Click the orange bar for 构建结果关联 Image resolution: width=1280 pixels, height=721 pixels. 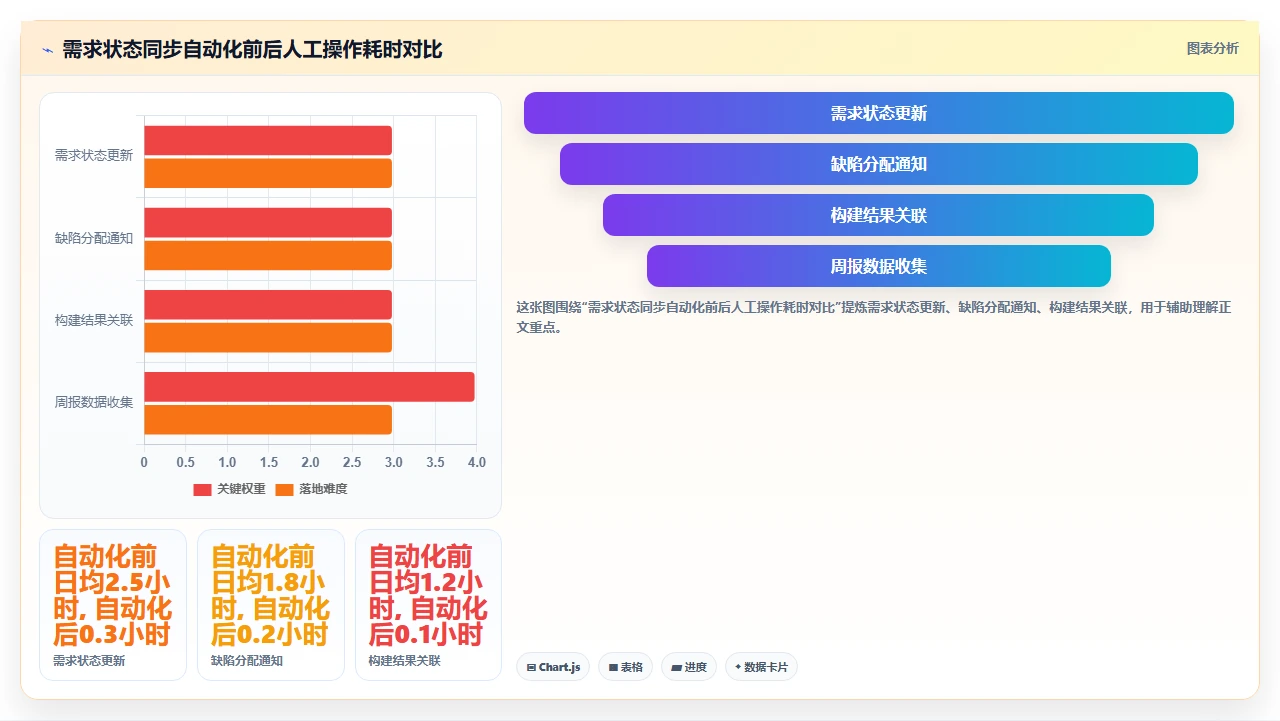click(268, 338)
